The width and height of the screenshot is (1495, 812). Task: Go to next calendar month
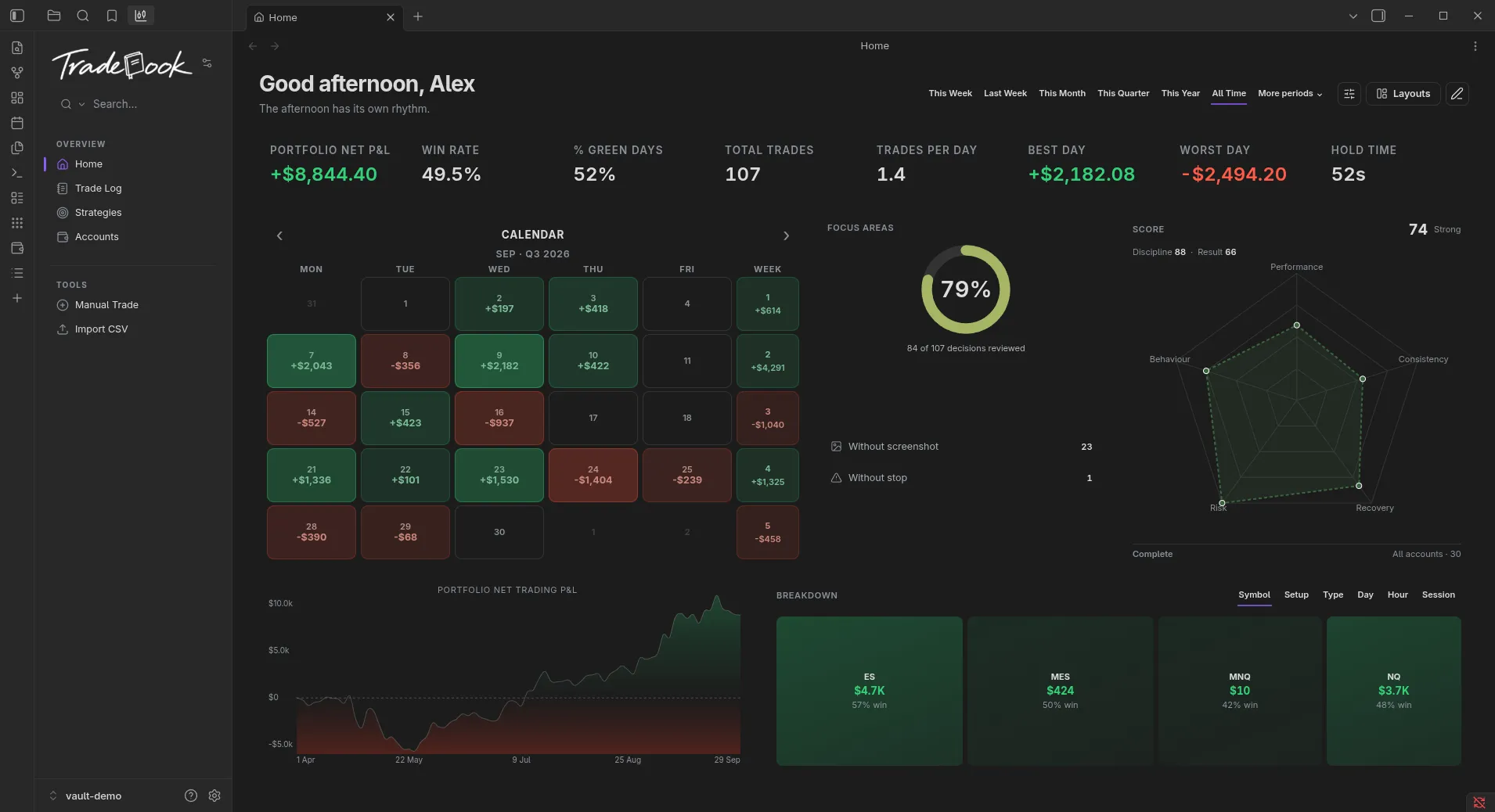pos(787,235)
